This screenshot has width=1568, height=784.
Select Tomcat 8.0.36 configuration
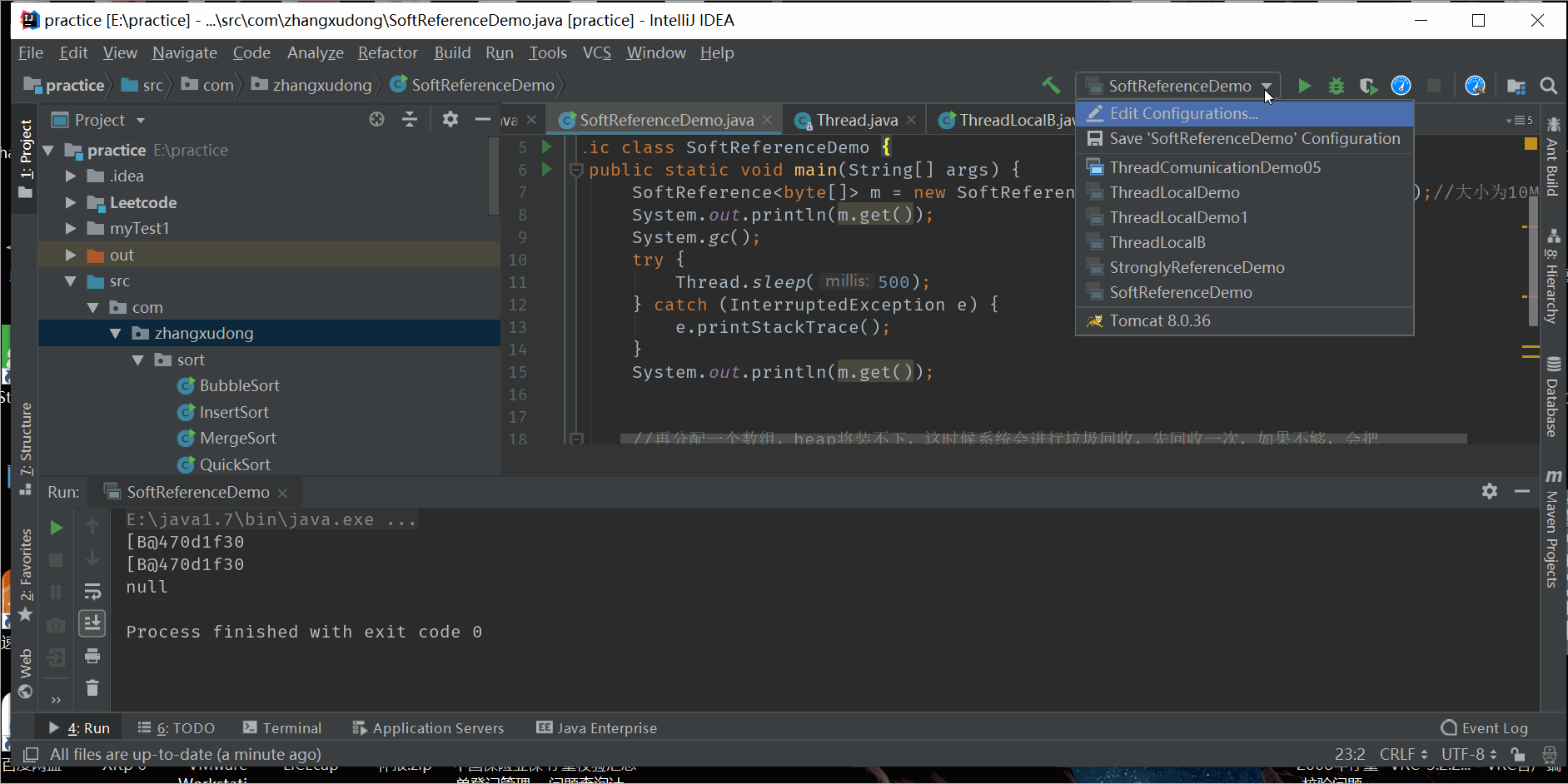click(1245, 320)
